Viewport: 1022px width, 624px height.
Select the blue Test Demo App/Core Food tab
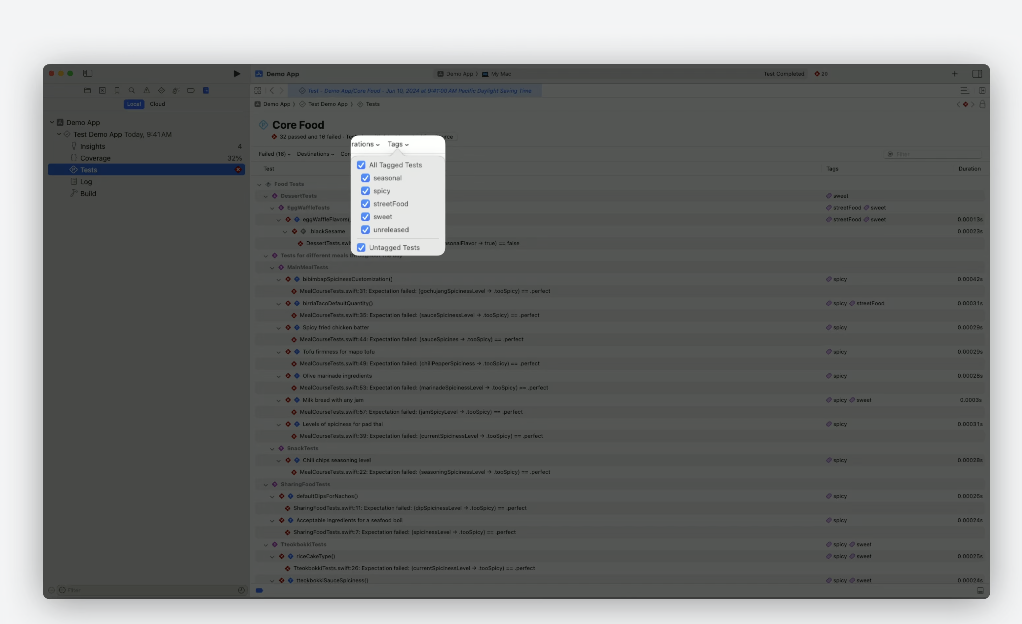[x=415, y=91]
